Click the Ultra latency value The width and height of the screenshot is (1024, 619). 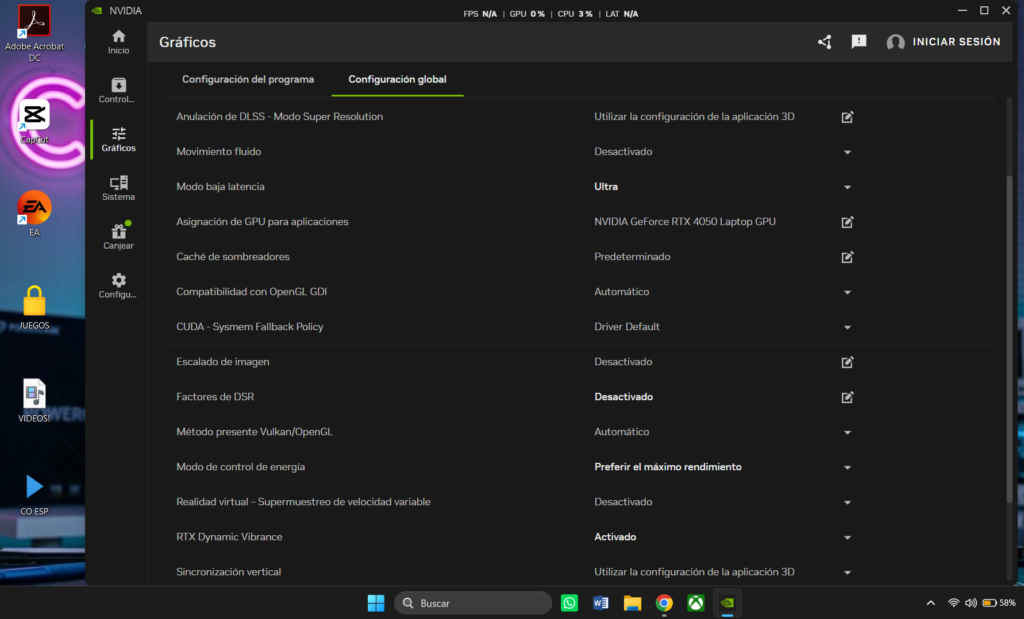[606, 187]
